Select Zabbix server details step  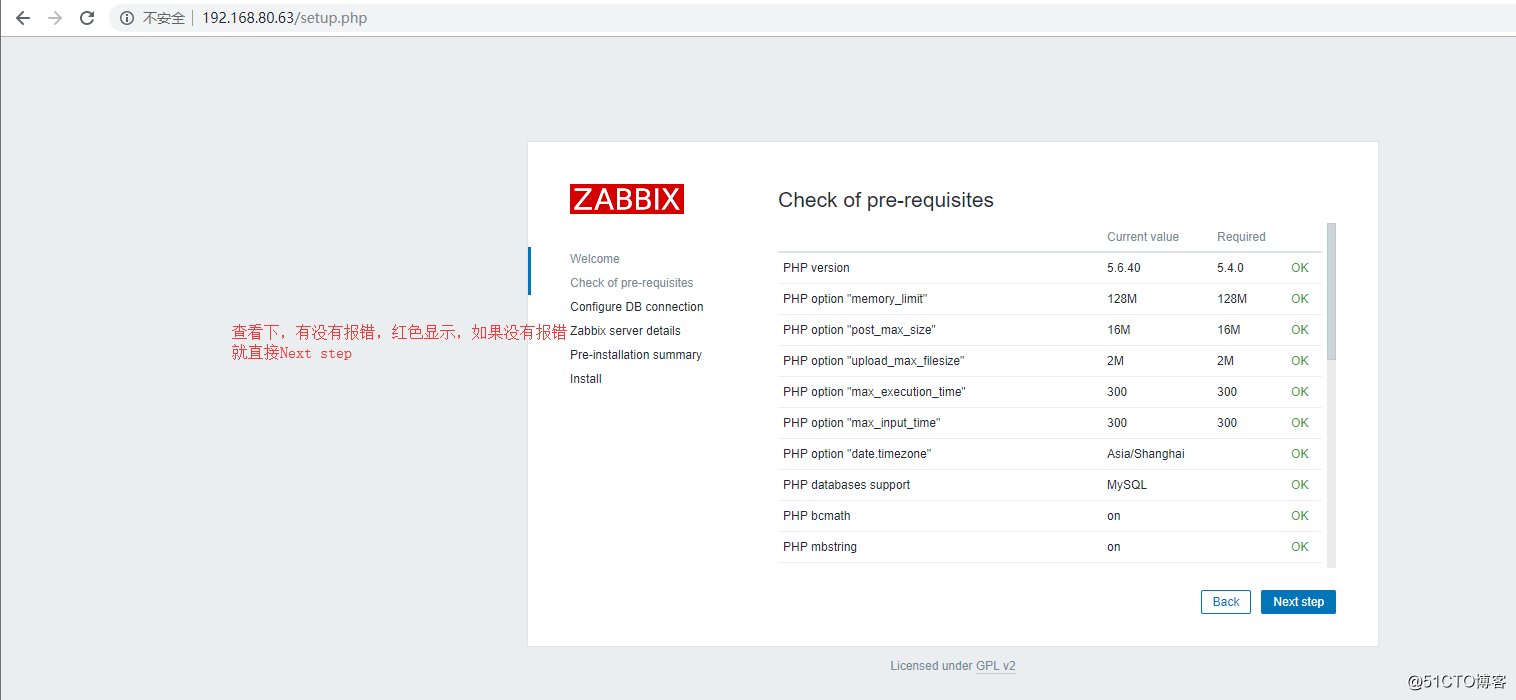tap(625, 331)
